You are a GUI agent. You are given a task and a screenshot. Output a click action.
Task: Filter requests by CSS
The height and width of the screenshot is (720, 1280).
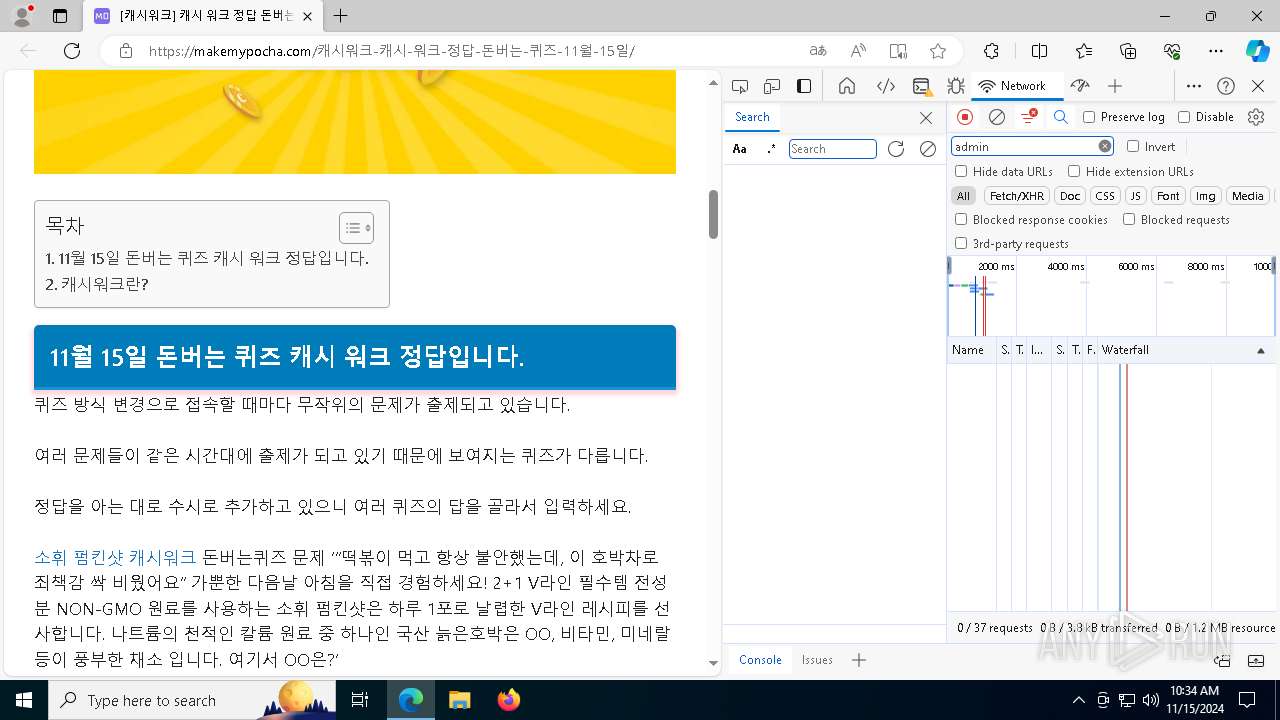tap(1104, 196)
